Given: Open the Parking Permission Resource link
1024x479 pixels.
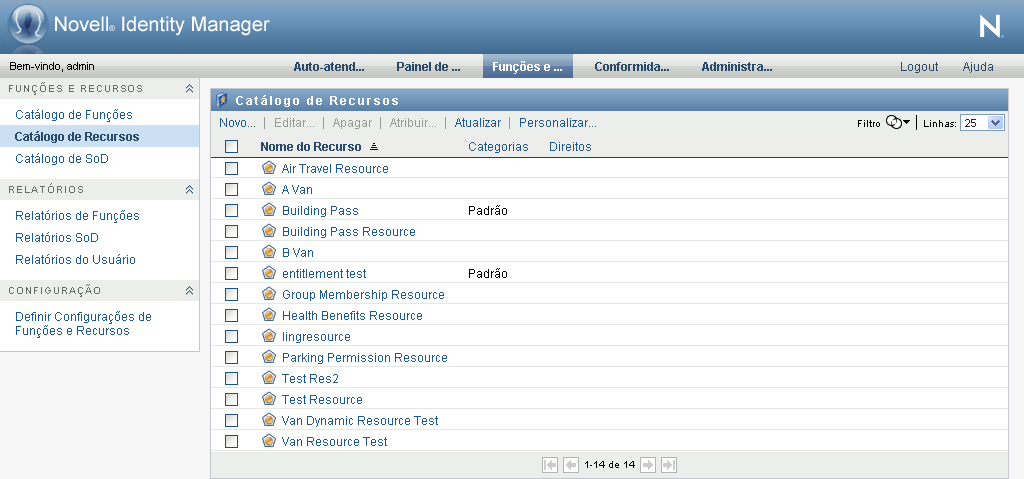Looking at the screenshot, I should point(364,357).
